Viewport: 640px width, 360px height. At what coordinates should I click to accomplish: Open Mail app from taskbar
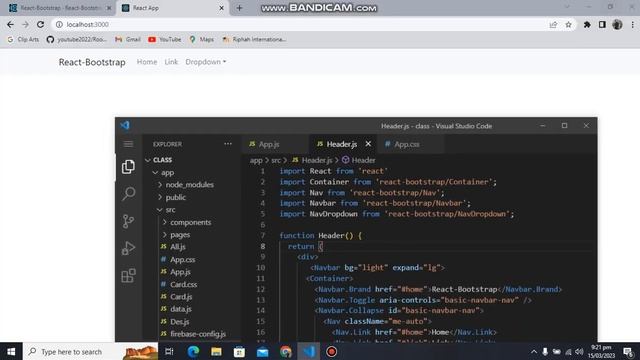[x=262, y=351]
